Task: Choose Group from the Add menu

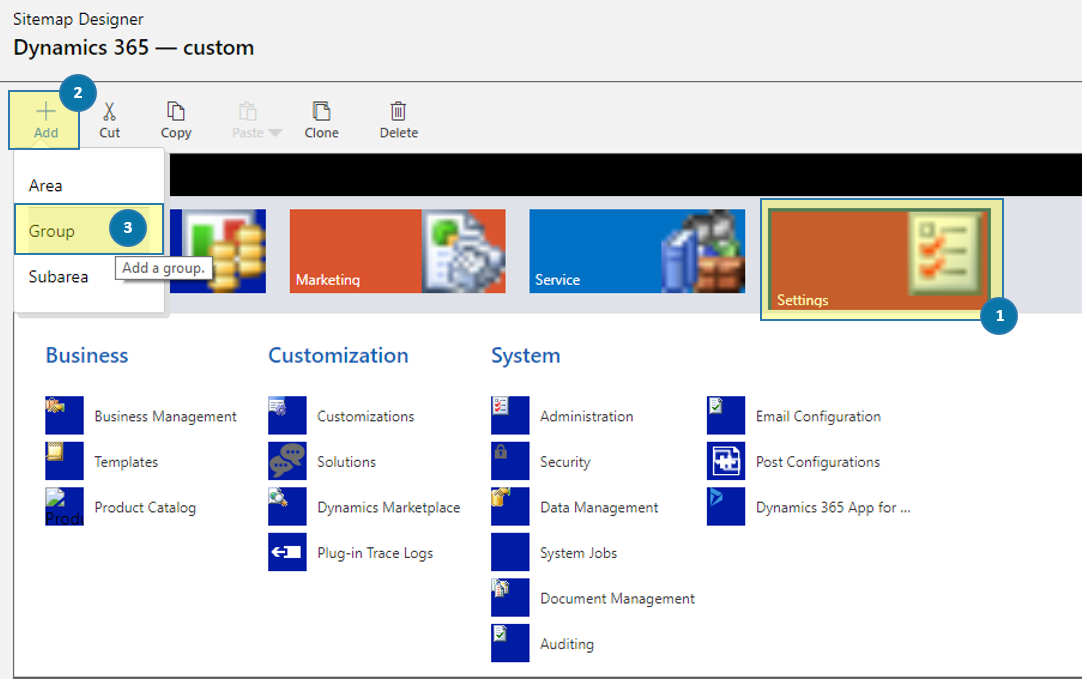Action: (x=89, y=230)
